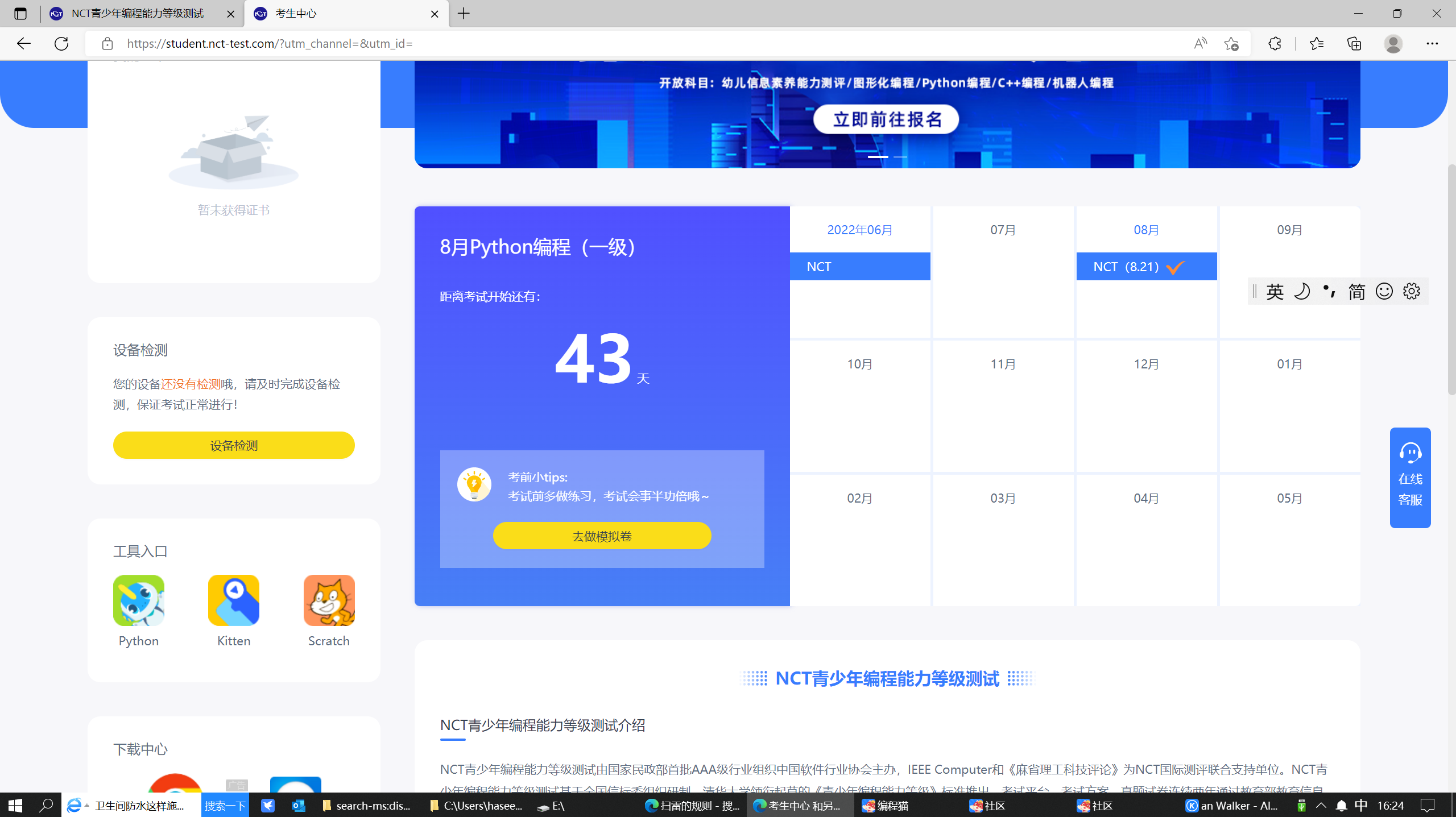Click the 暂未获得证书 empty certificate text
Image resolution: width=1456 pixels, height=817 pixels.
click(234, 210)
